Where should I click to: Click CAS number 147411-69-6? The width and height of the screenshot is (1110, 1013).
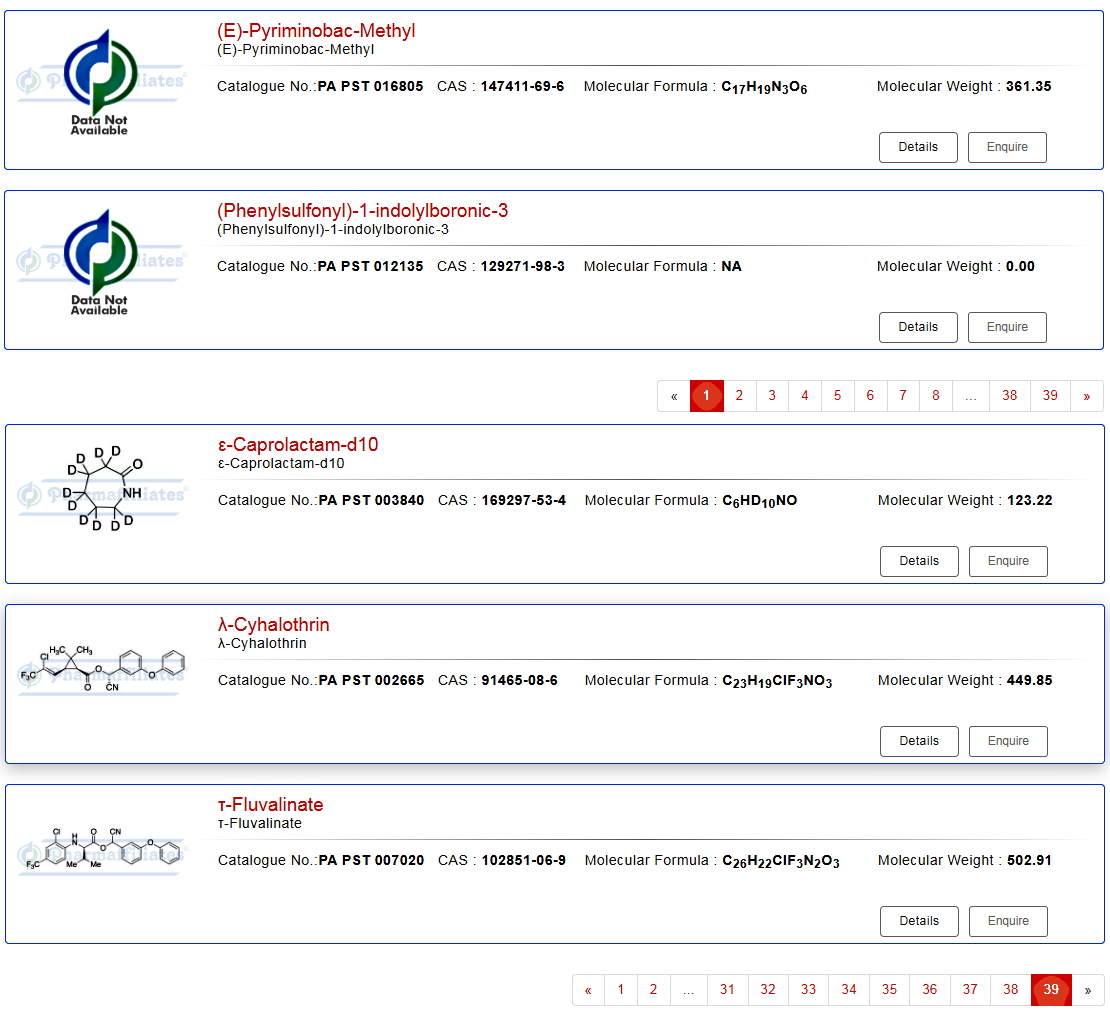(522, 86)
